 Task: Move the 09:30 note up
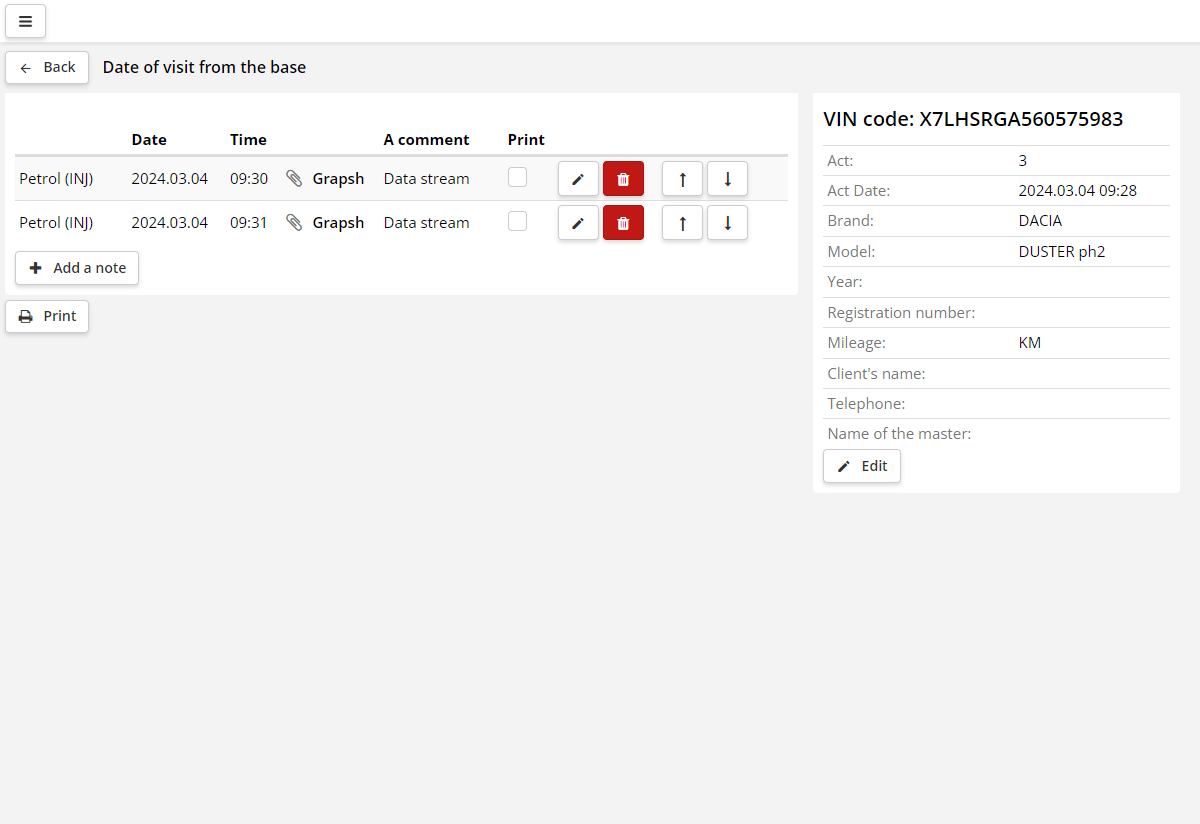682,179
